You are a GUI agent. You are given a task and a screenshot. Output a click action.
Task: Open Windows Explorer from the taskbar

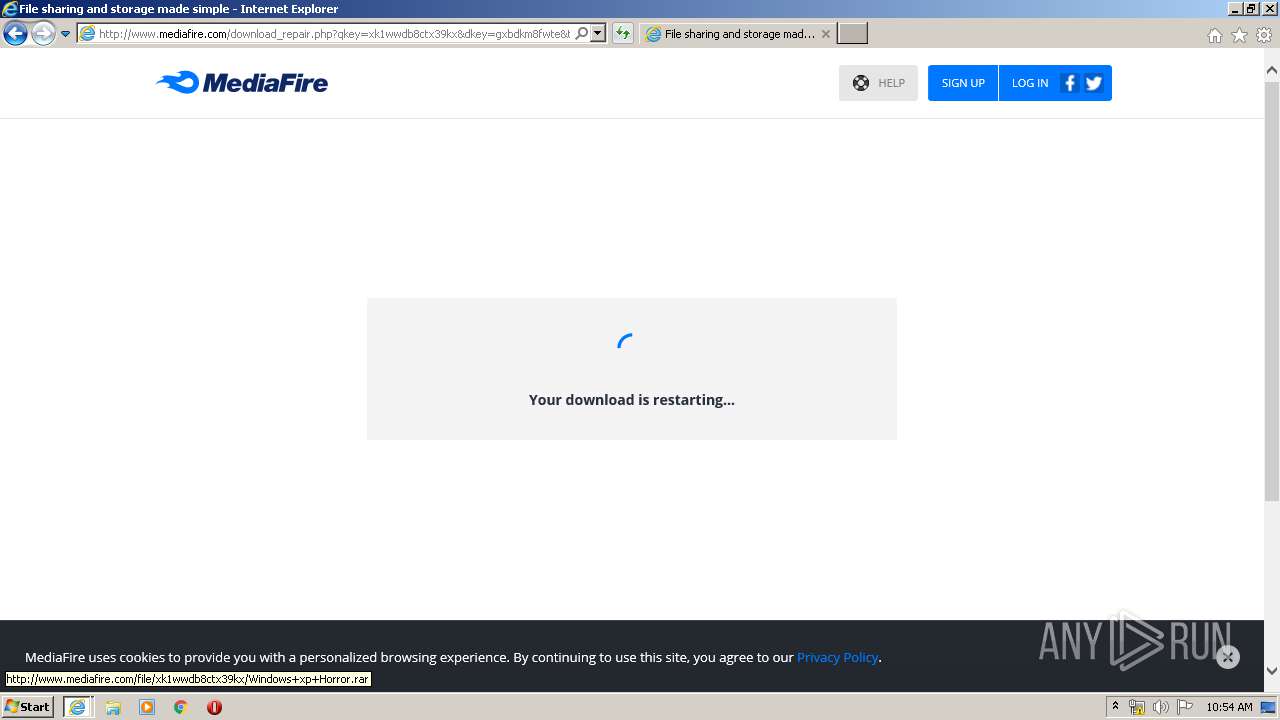pos(113,707)
